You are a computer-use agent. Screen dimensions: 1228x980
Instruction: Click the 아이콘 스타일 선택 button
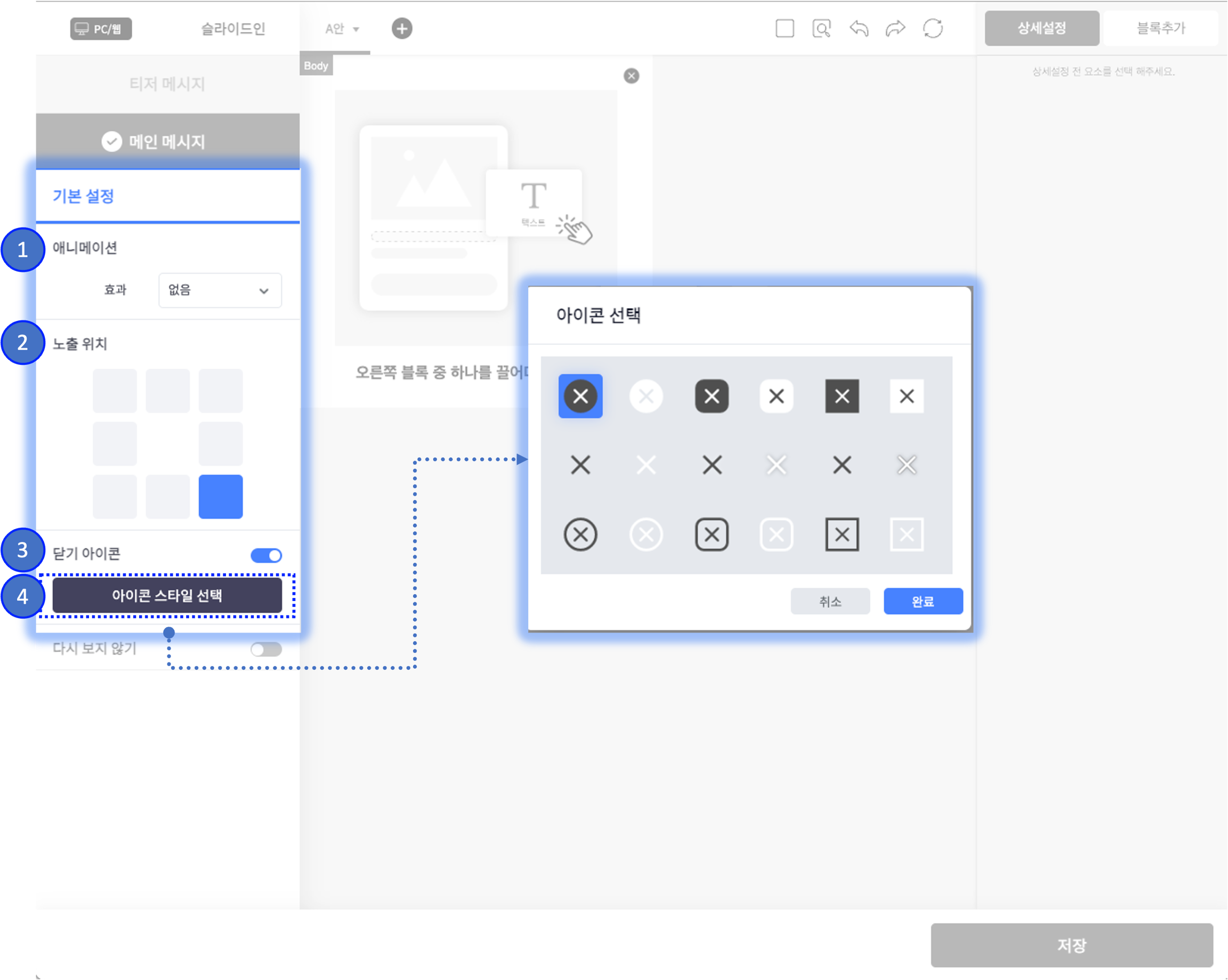coord(167,596)
